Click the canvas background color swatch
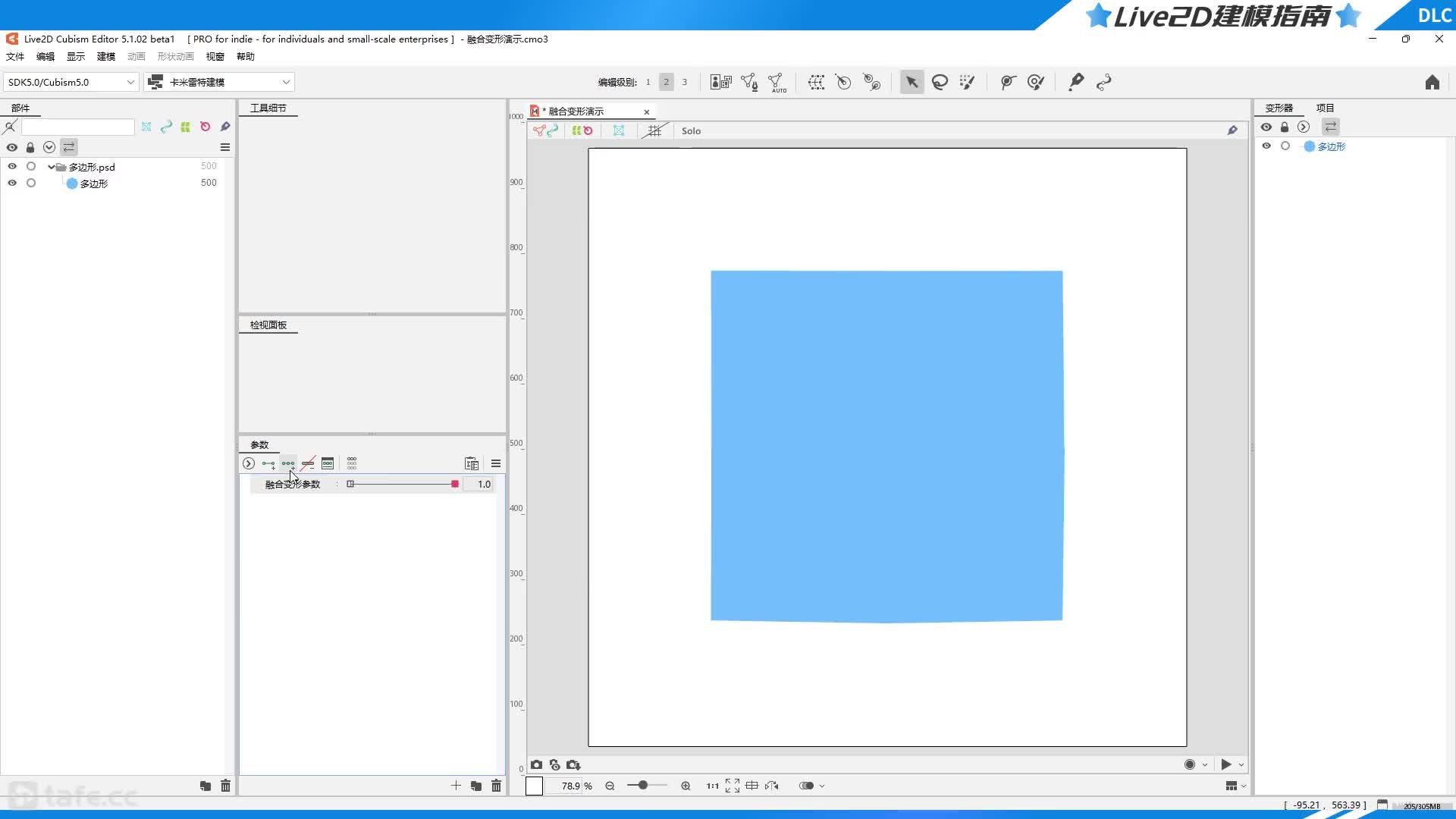This screenshot has height=819, width=1456. [534, 786]
